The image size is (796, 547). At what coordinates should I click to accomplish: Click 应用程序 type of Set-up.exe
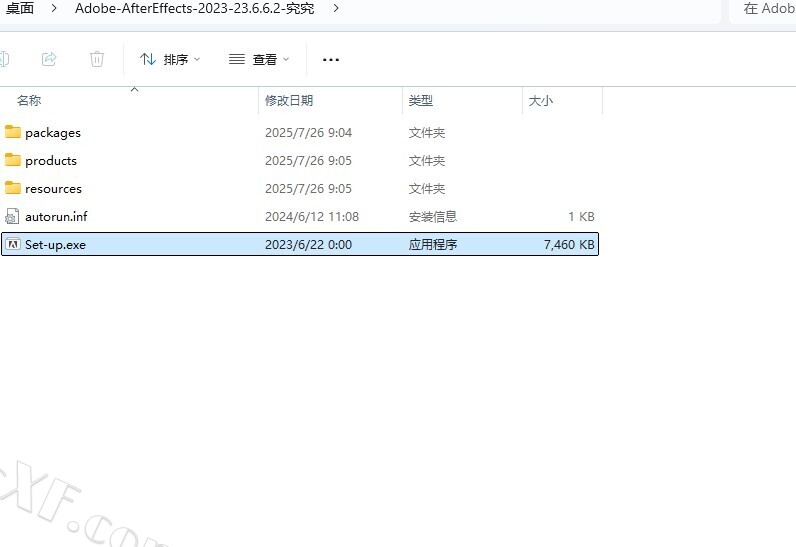pos(433,245)
